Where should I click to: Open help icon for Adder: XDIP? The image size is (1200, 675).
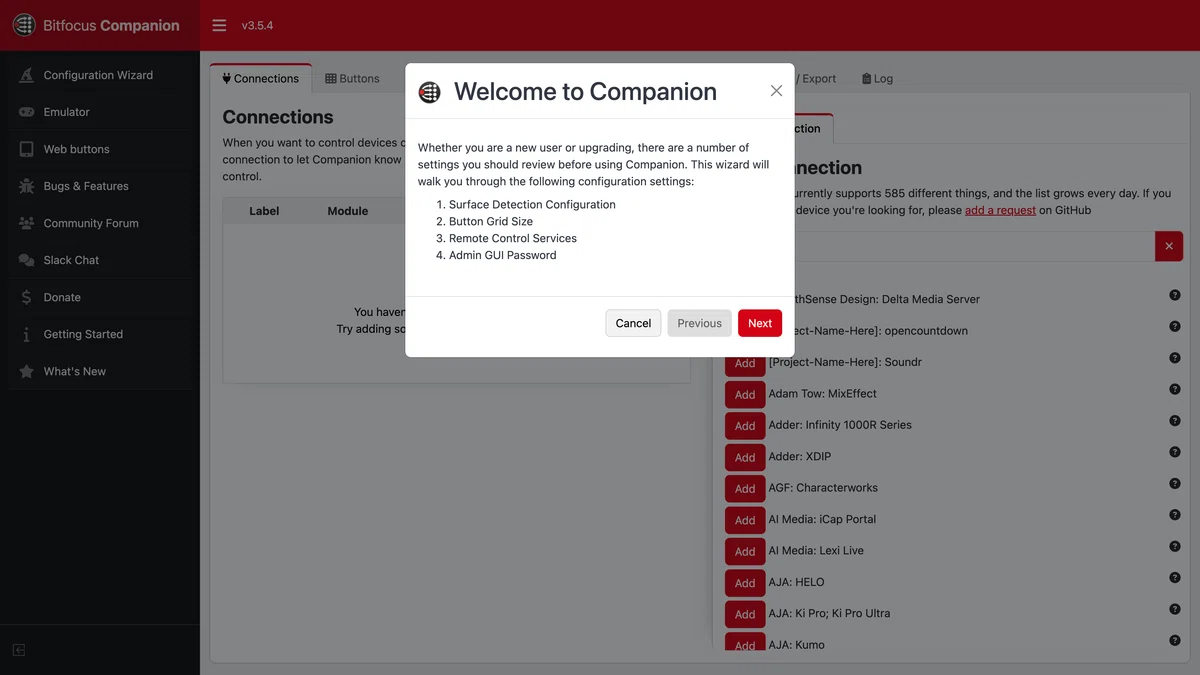point(1175,452)
